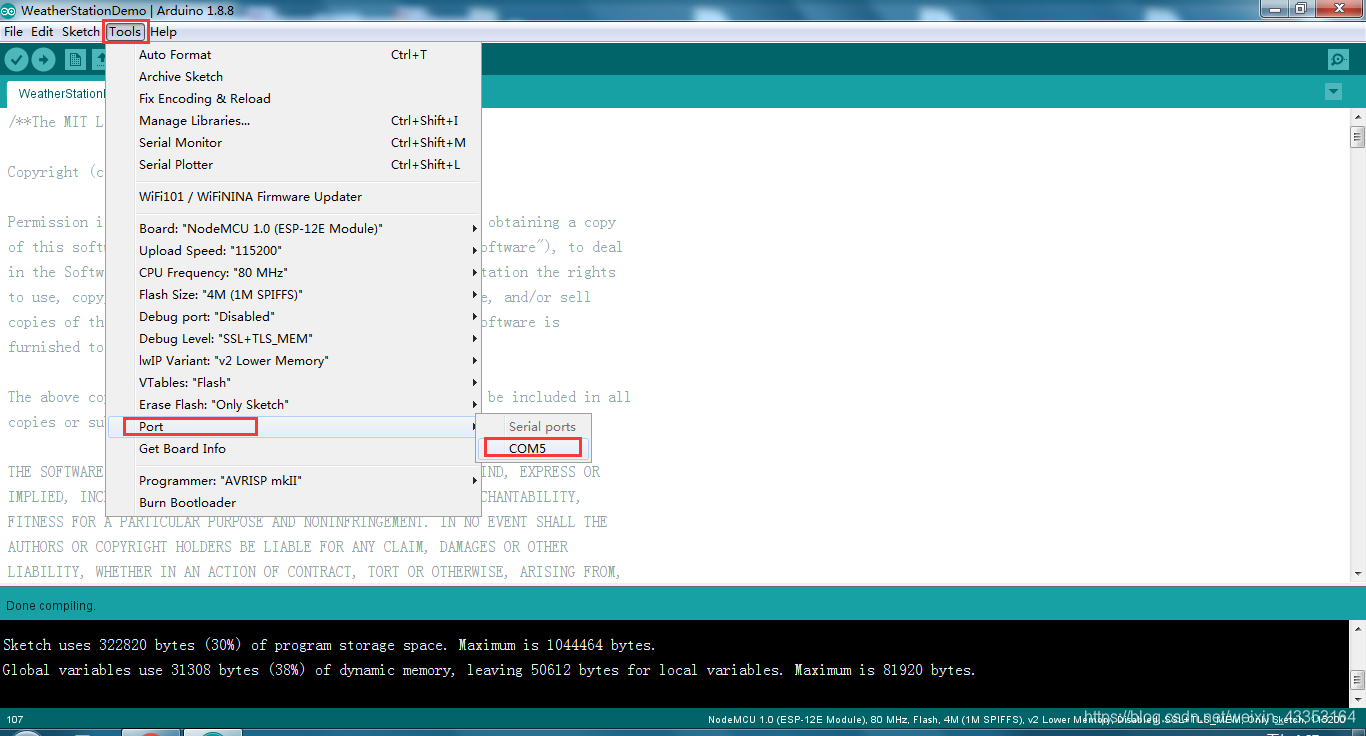The image size is (1366, 736).
Task: Choose Burn Bootloader entry
Action: coord(294,503)
